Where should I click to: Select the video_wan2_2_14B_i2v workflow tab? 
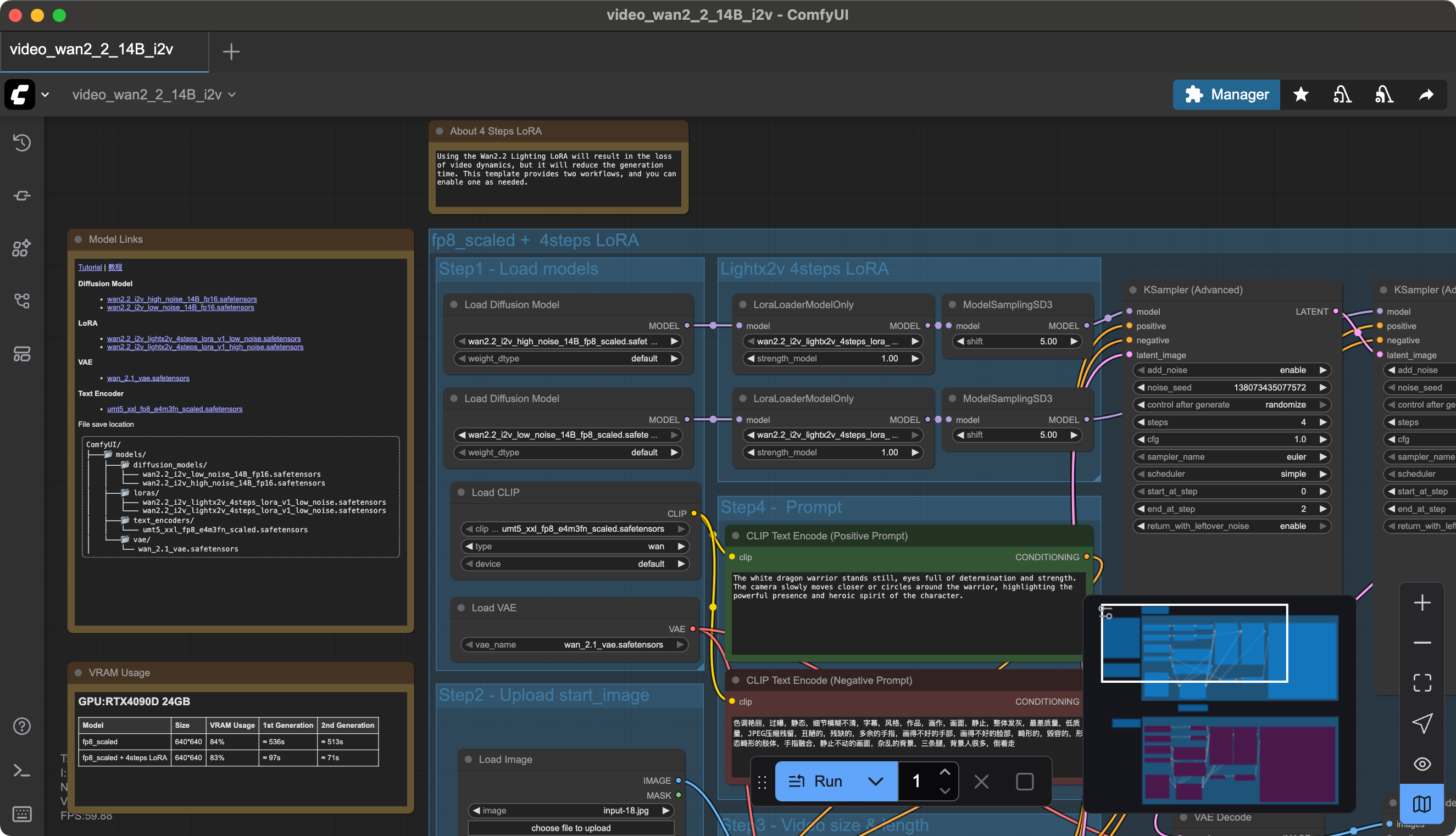click(x=92, y=50)
